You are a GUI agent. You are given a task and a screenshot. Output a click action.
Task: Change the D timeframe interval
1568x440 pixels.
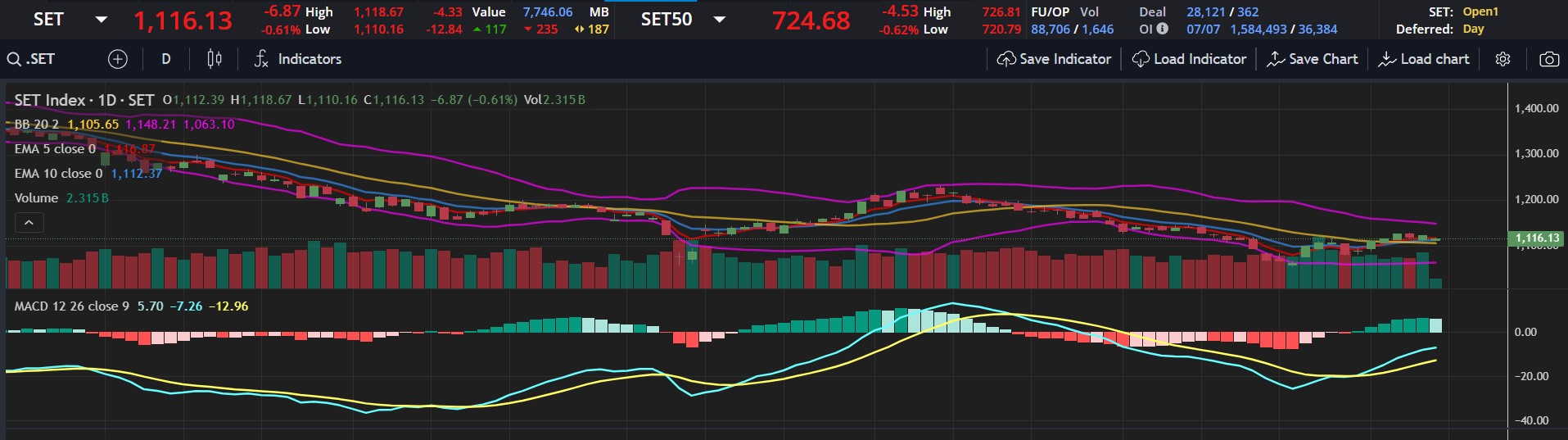166,59
